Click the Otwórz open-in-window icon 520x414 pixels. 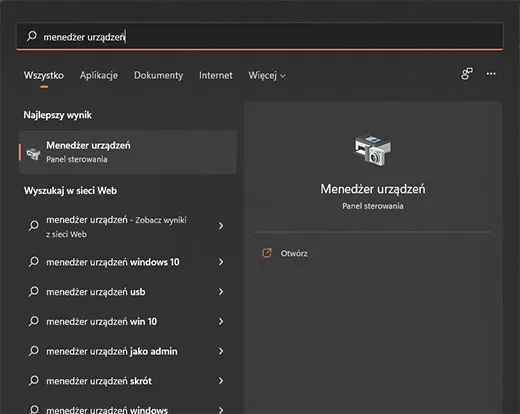point(267,253)
